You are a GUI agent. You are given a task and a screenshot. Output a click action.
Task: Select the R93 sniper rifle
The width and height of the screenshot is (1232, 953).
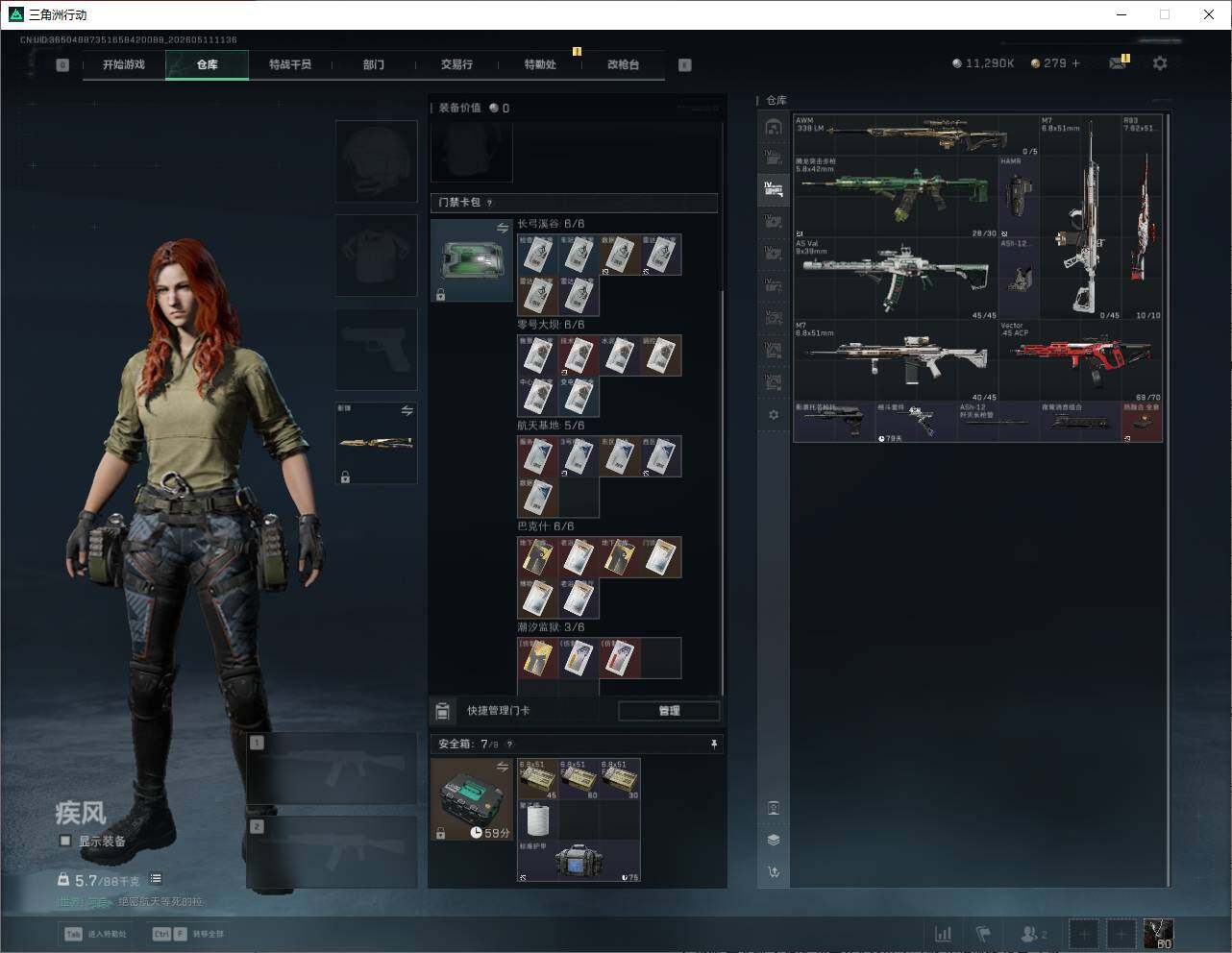[x=1142, y=217]
